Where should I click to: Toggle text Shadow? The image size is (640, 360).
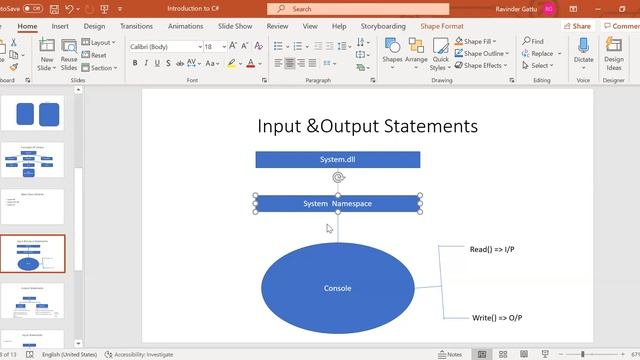pos(168,63)
